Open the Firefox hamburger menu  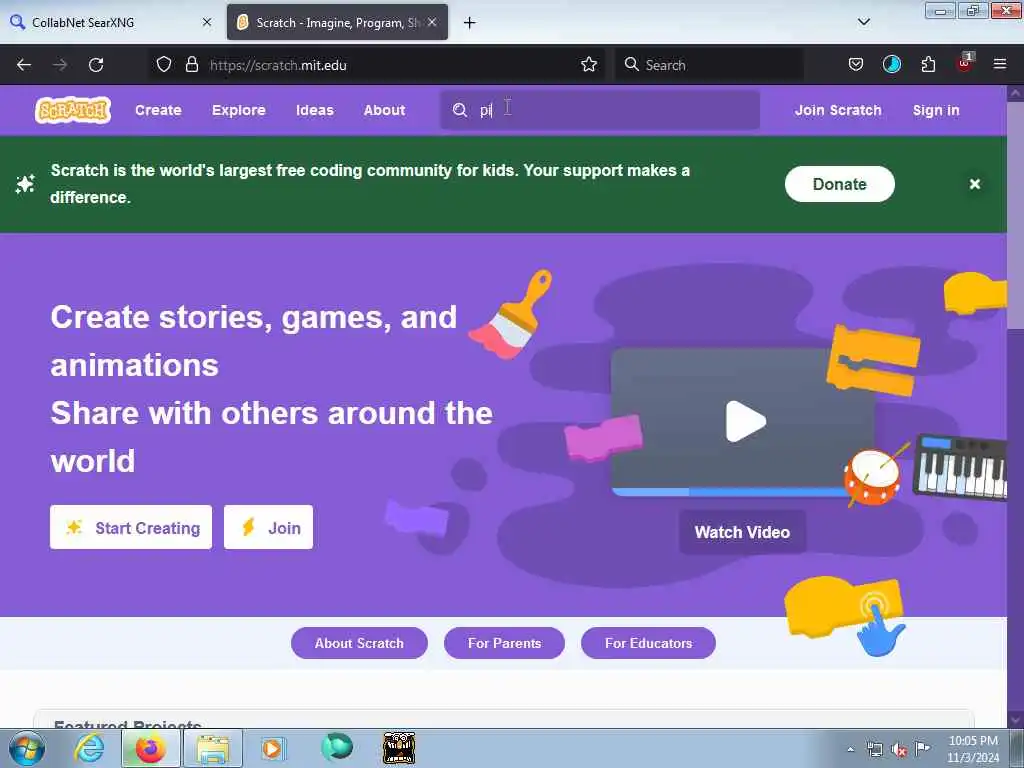(1000, 65)
